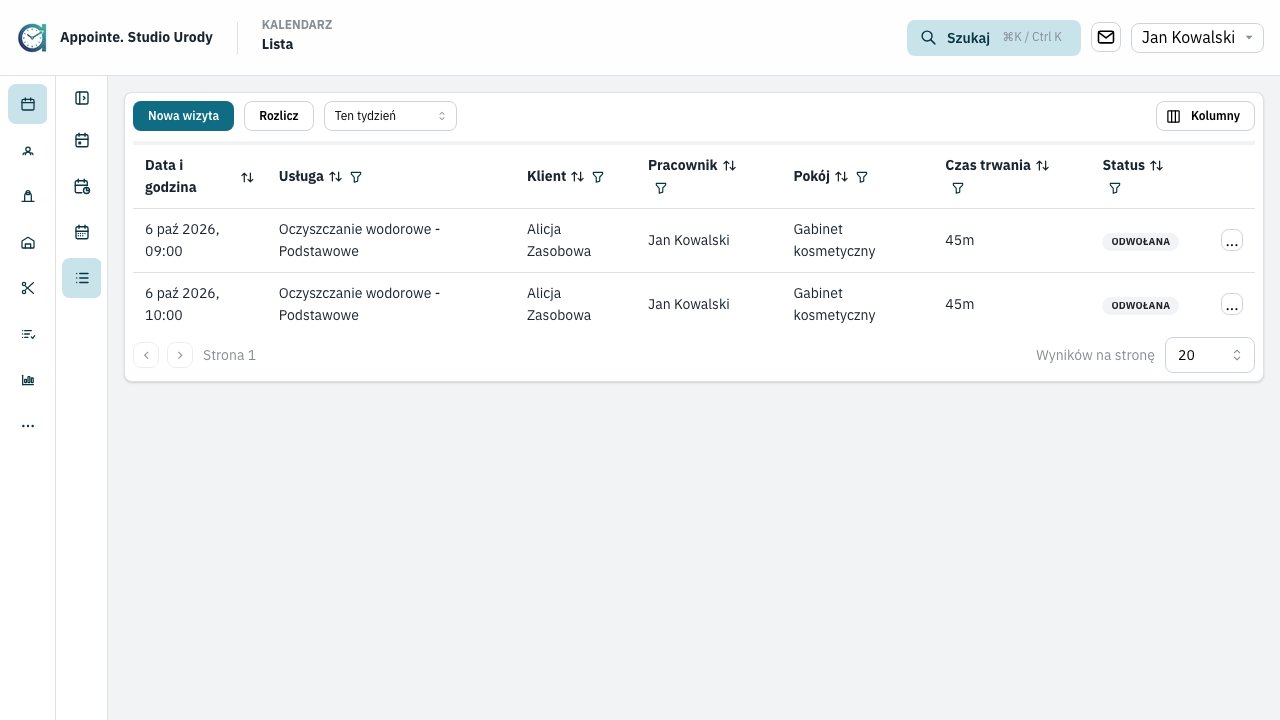Open the Ten tydzień date range dropdown
Viewport: 1280px width, 720px height.
pos(390,116)
